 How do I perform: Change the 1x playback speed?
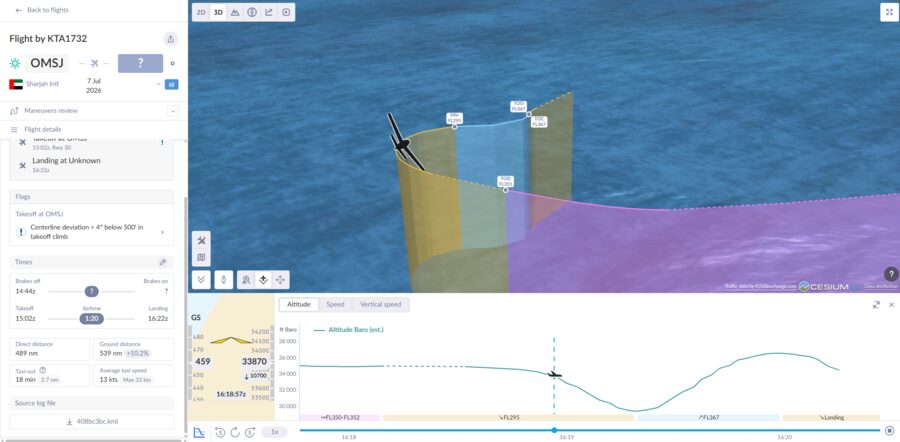tap(274, 432)
